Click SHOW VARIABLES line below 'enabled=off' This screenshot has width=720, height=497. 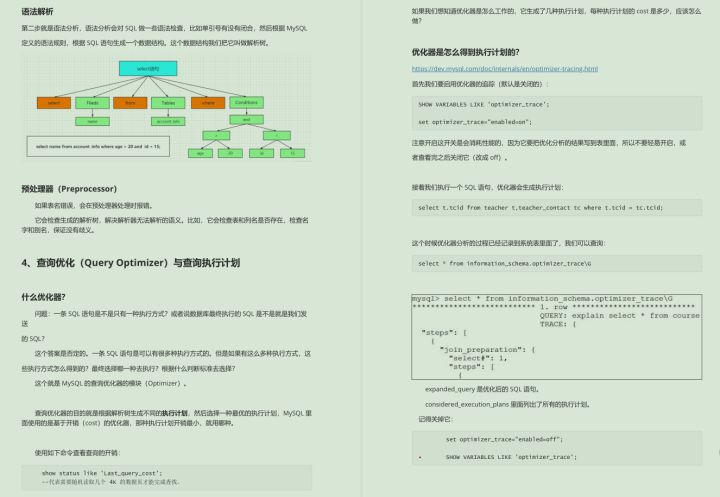[x=511, y=457]
